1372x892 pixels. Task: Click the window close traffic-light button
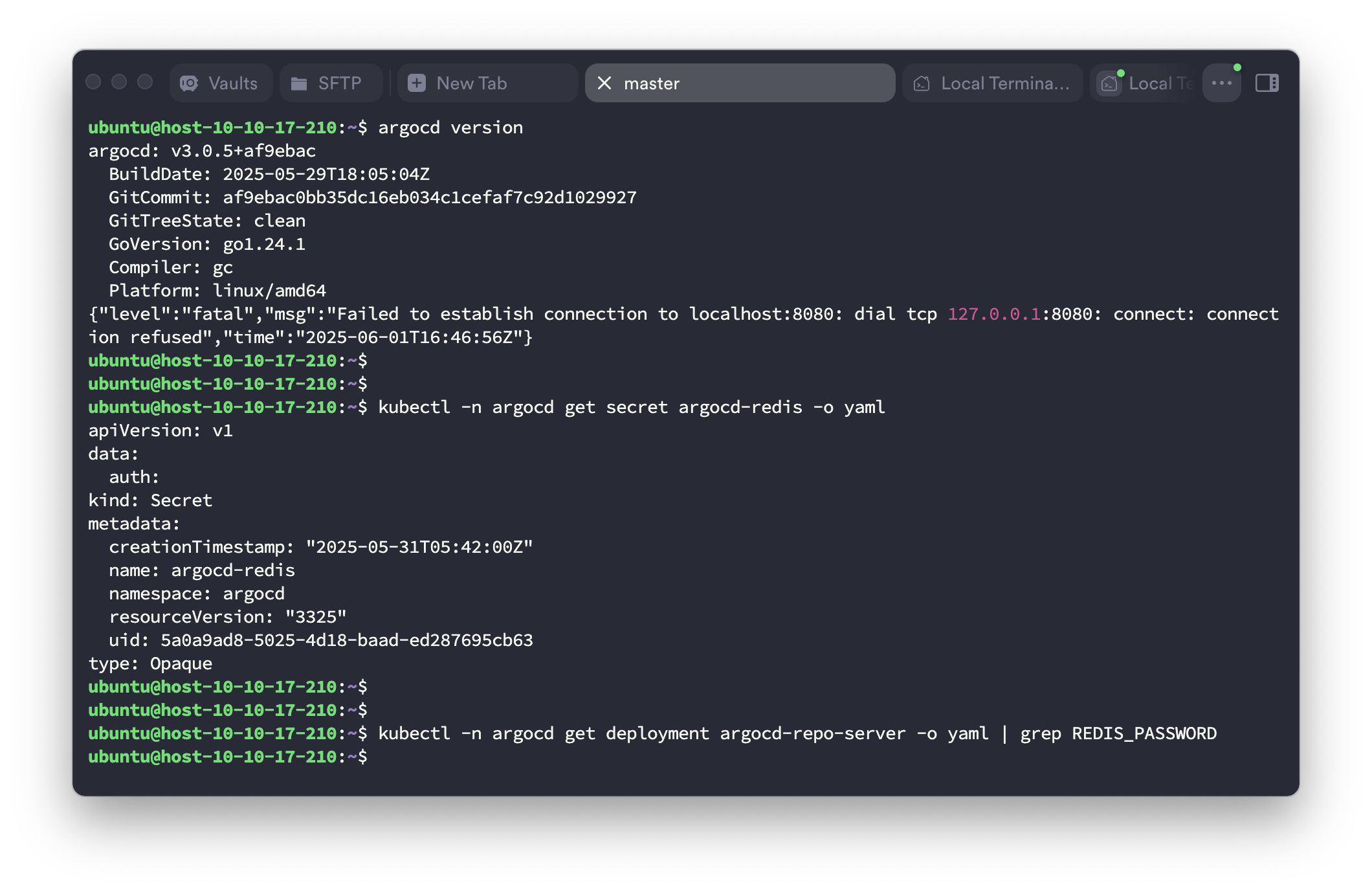coord(93,82)
